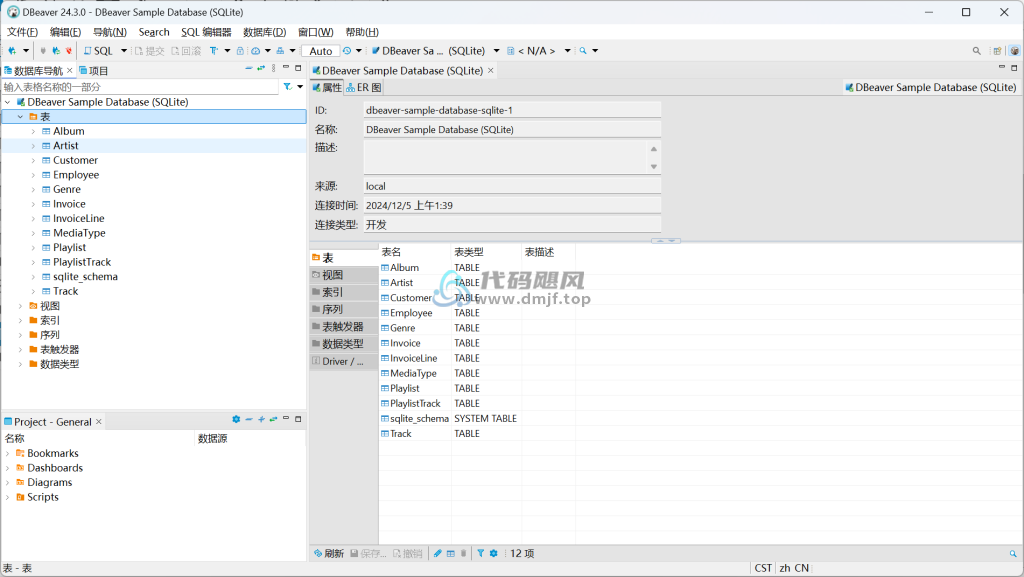The image size is (1024, 577).
Task: Click the gear icon in bottom toolbar
Action: [494, 554]
